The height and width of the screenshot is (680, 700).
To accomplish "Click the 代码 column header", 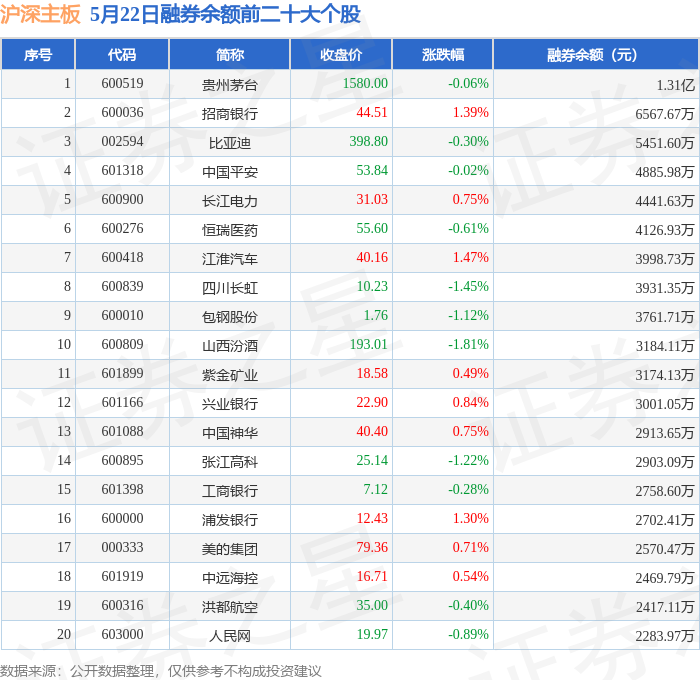I will click(x=122, y=54).
